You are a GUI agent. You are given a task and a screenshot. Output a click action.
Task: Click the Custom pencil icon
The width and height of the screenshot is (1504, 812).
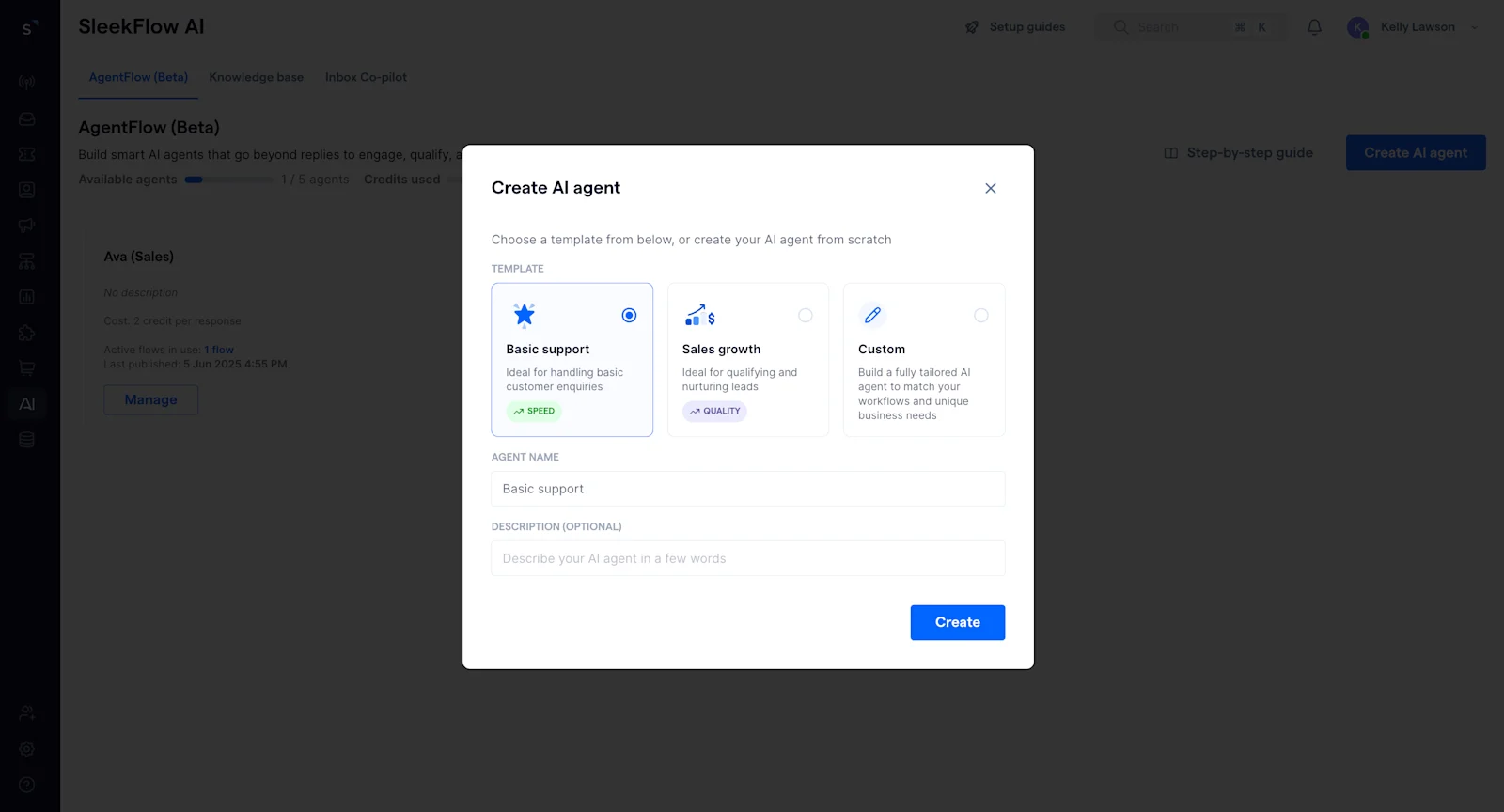pos(872,316)
